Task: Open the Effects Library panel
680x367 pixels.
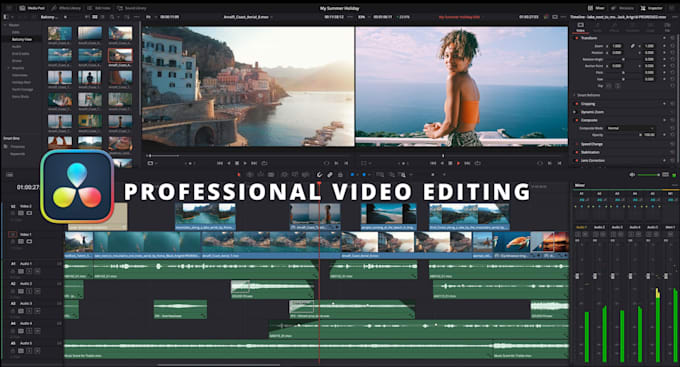Action: click(65, 8)
